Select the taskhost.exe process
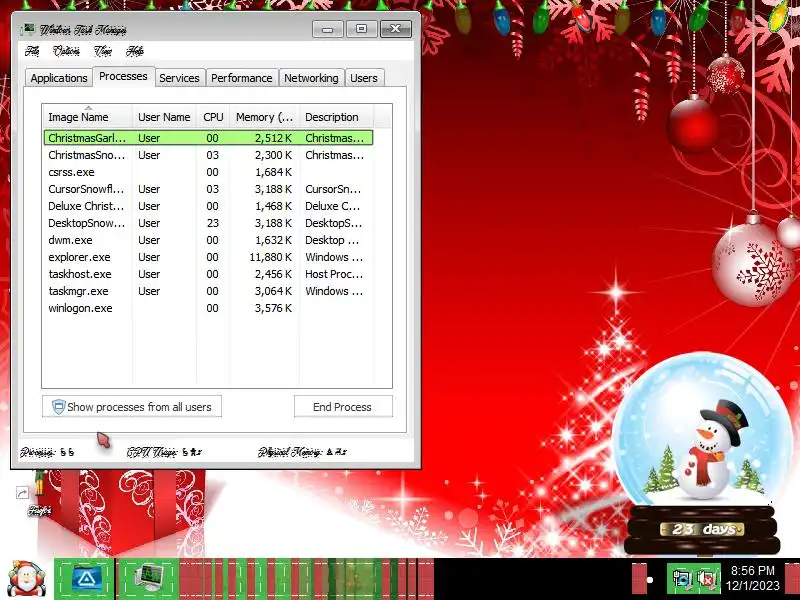 208,274
